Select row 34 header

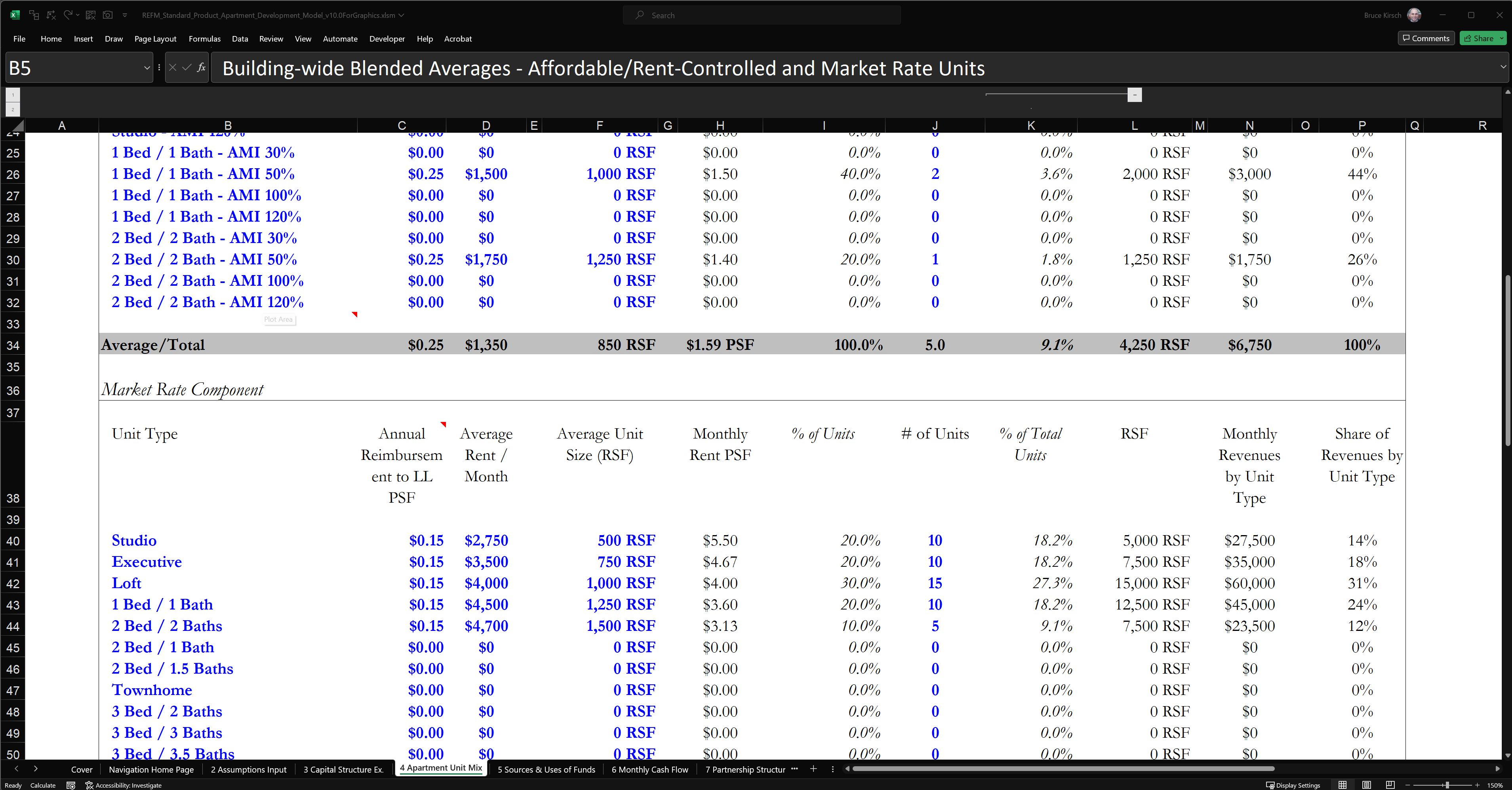(x=13, y=345)
